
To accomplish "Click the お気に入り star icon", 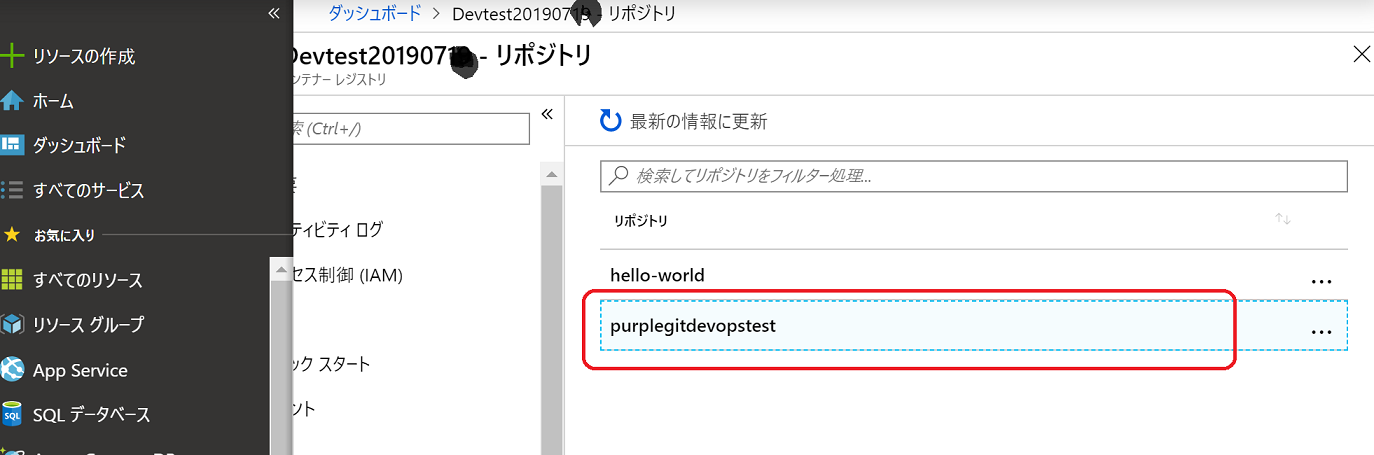I will [x=12, y=235].
